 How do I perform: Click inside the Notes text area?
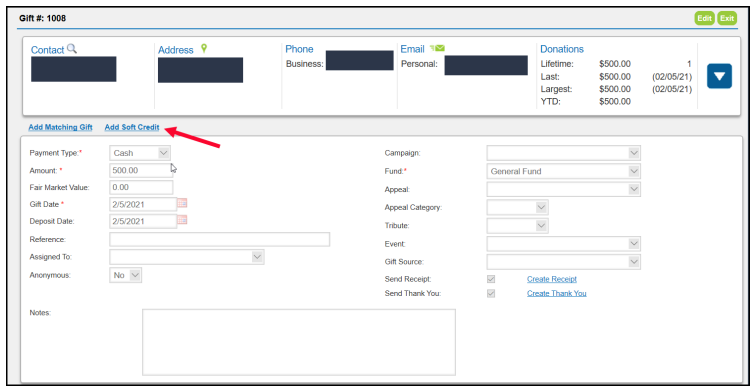tap(299, 342)
